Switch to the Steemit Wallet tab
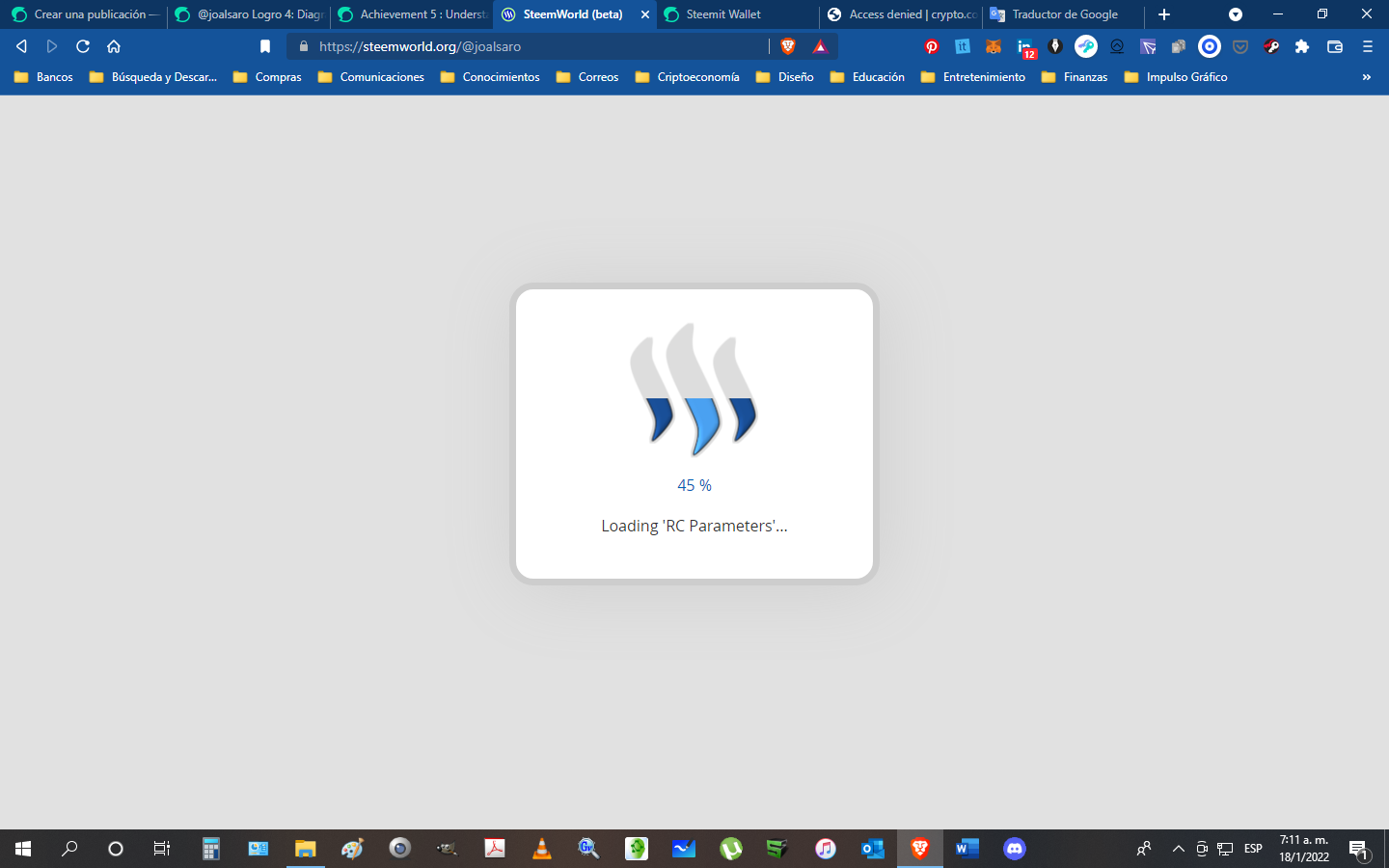1389x868 pixels. 737,14
